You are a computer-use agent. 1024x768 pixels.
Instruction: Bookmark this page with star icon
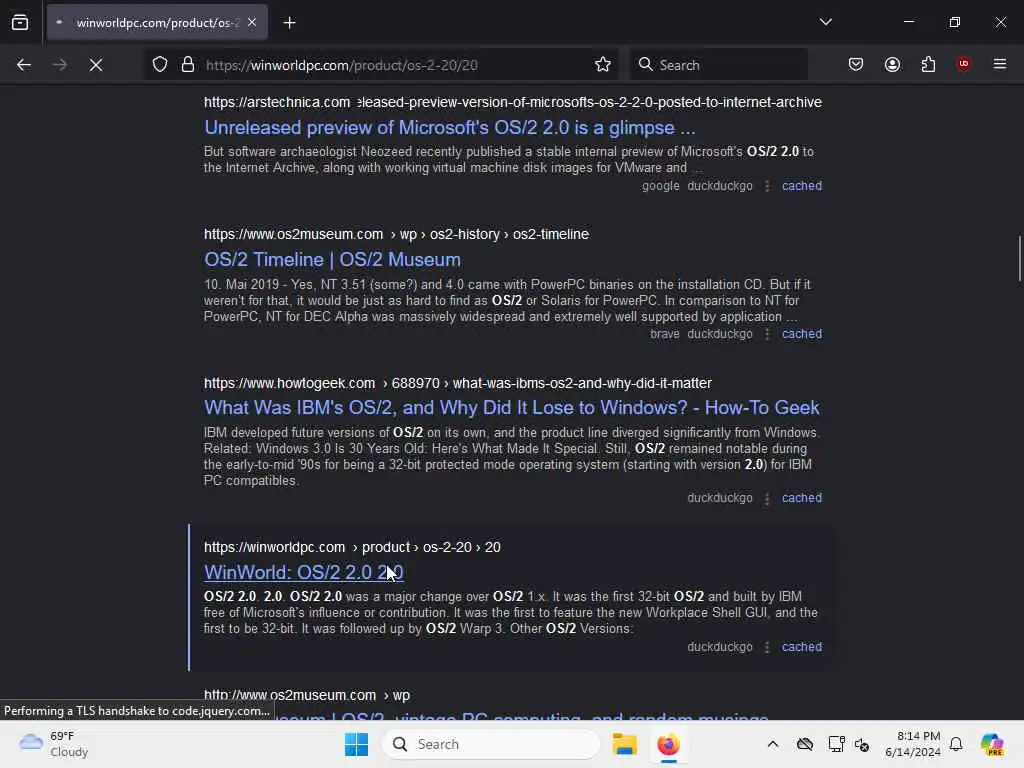(603, 65)
